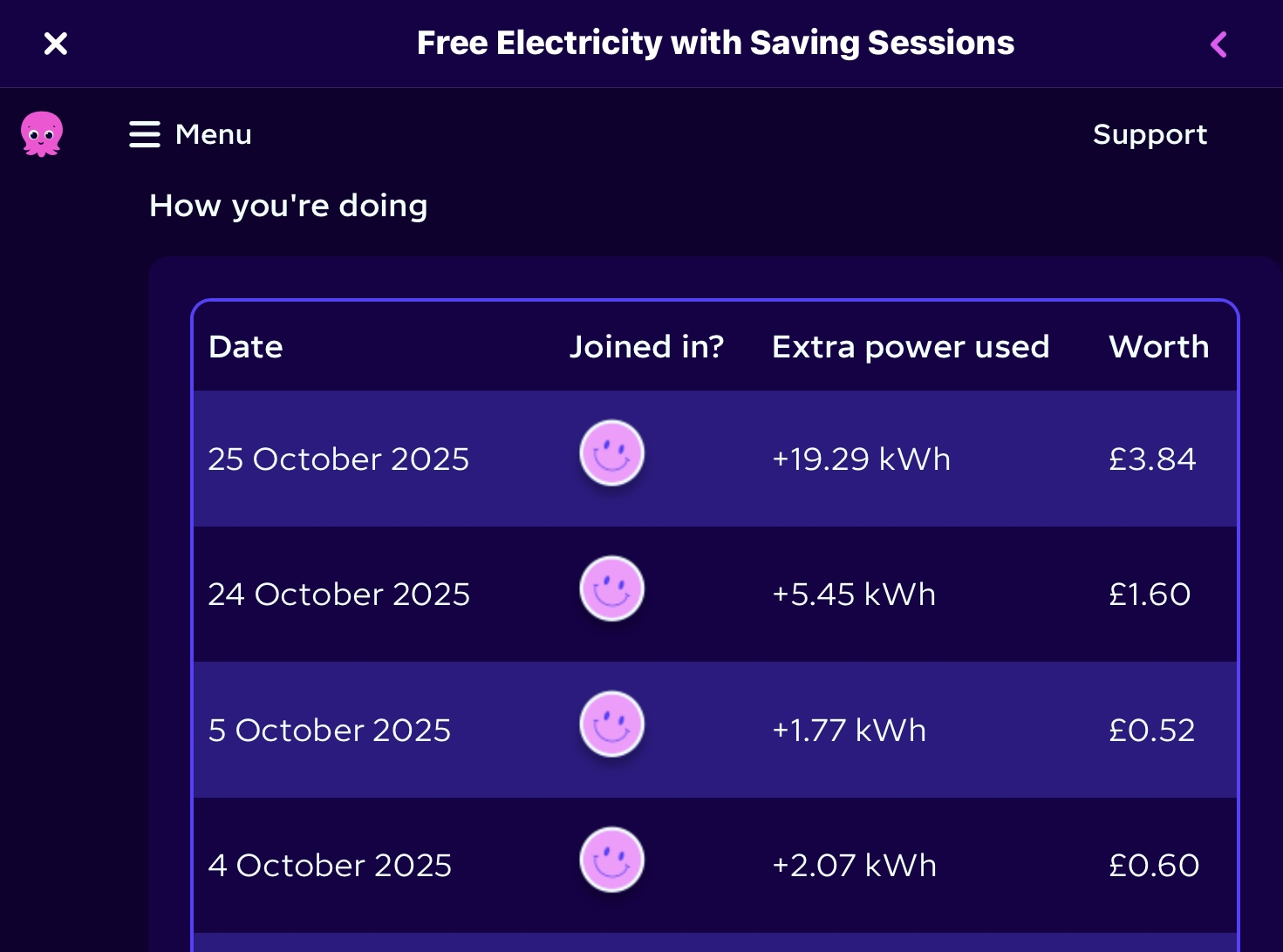This screenshot has width=1283, height=952.
Task: Tap smiley face for 5 October 2025
Action: tap(612, 724)
